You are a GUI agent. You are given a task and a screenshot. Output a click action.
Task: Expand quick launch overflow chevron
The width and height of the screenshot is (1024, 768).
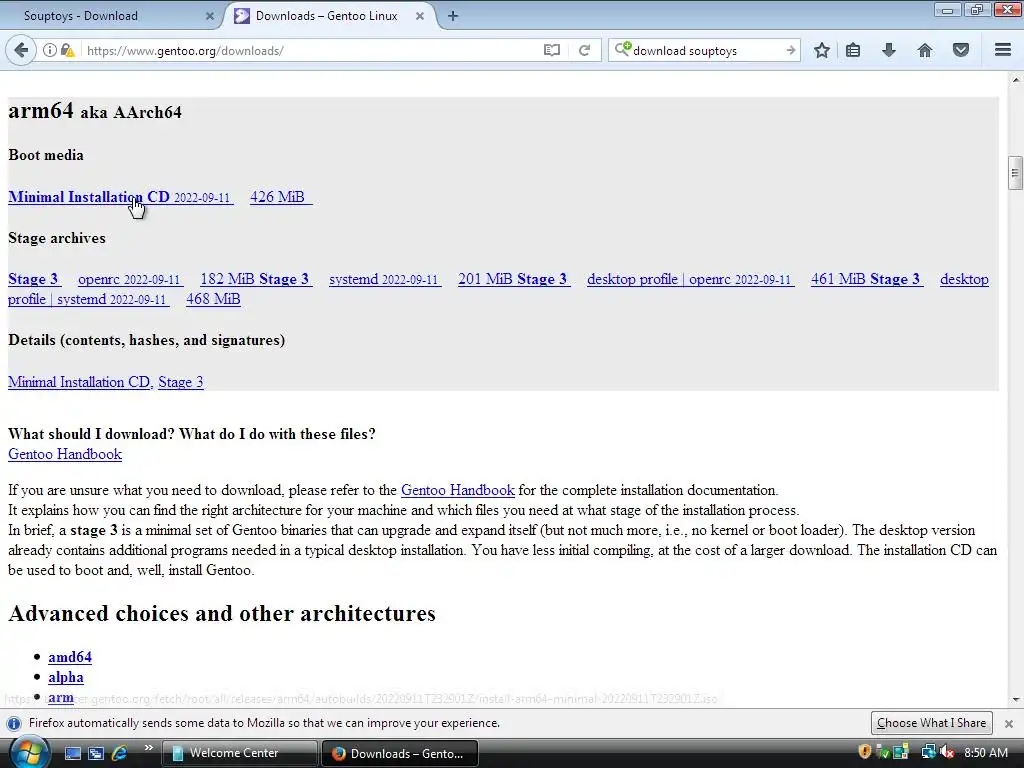pyautogui.click(x=148, y=748)
